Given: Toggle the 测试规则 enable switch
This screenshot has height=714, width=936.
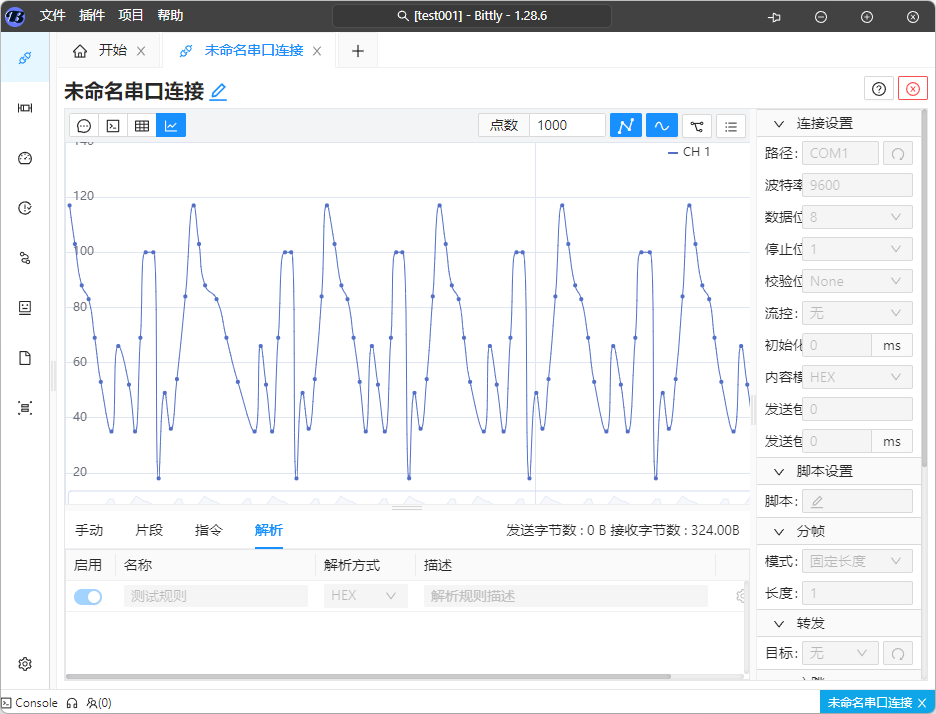Looking at the screenshot, I should point(88,596).
